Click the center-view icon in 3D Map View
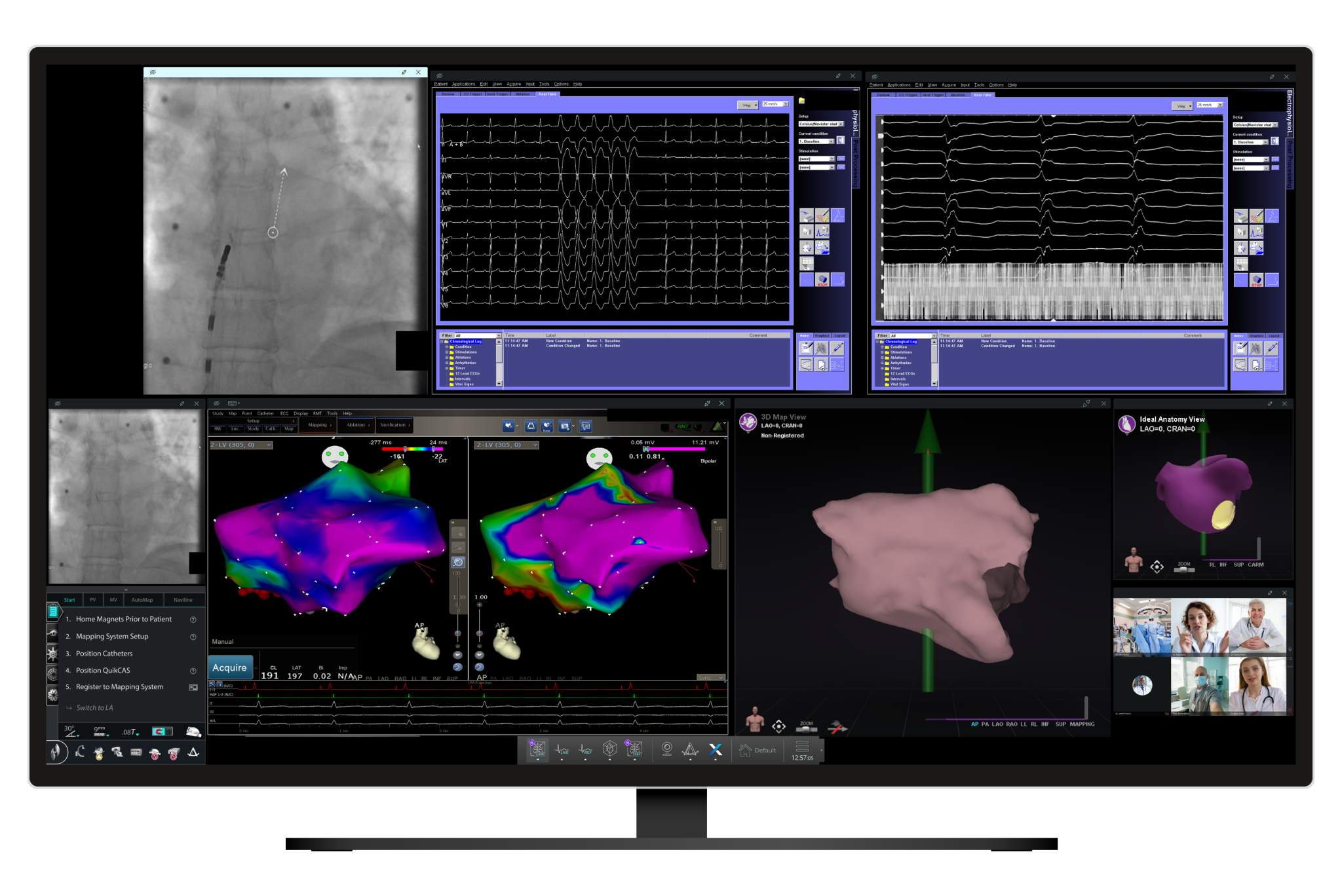This screenshot has height=896, width=1342. [x=778, y=726]
